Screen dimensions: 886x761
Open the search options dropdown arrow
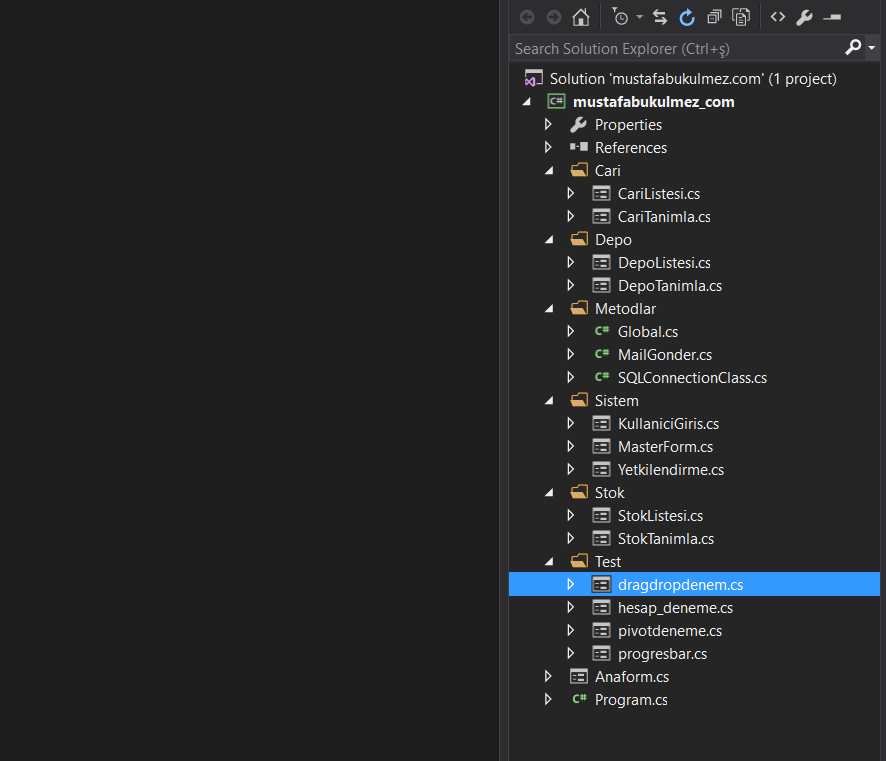pyautogui.click(x=872, y=48)
